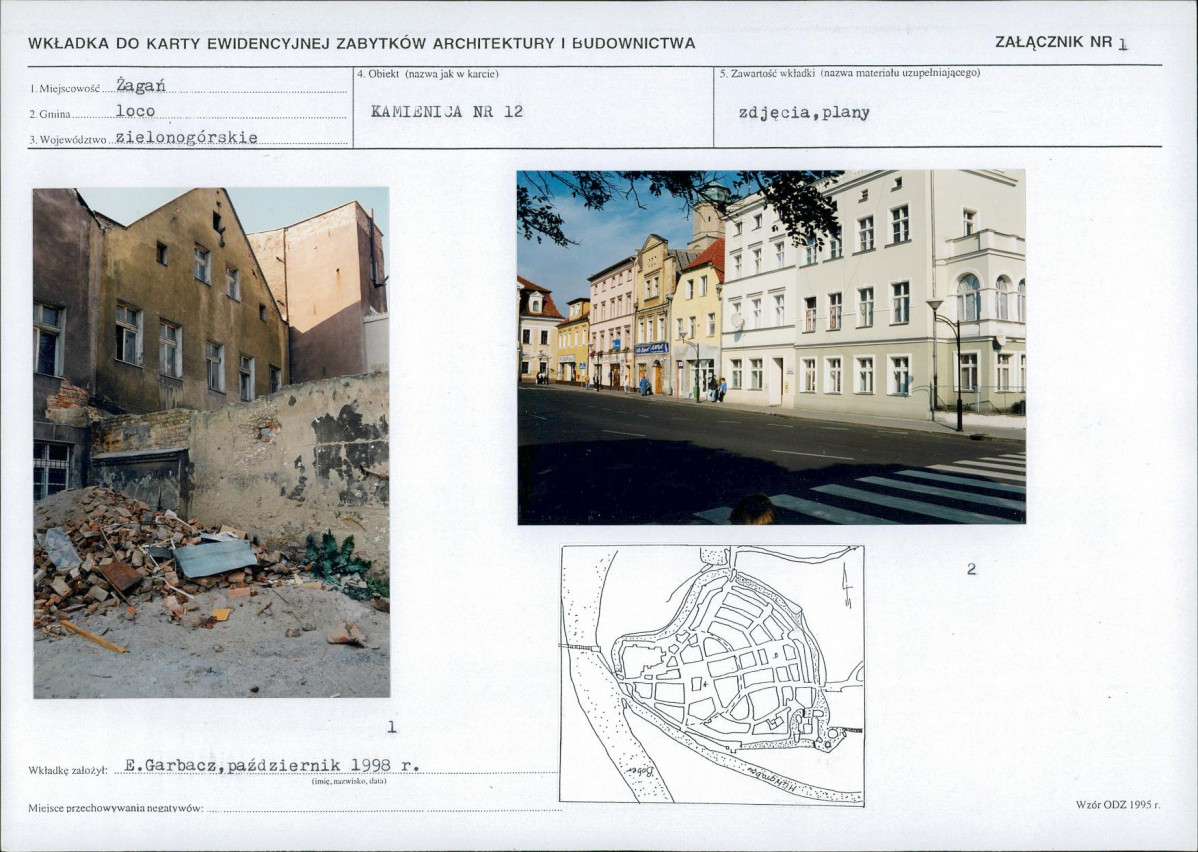Open the street view photograph of tenements
This screenshot has width=1198, height=852.
(x=770, y=346)
